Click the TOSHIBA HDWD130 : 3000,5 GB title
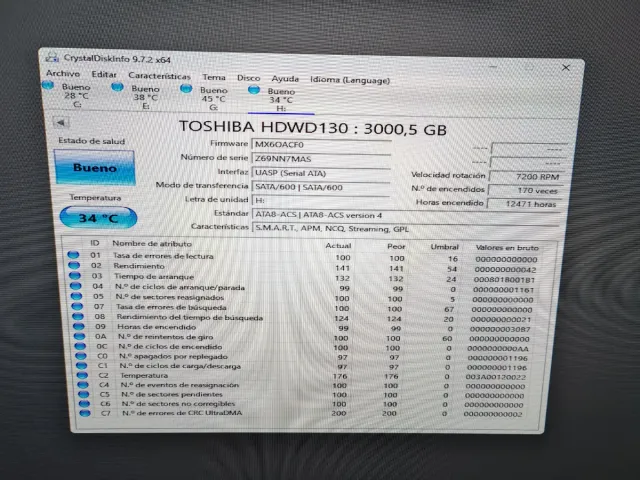 coord(313,128)
